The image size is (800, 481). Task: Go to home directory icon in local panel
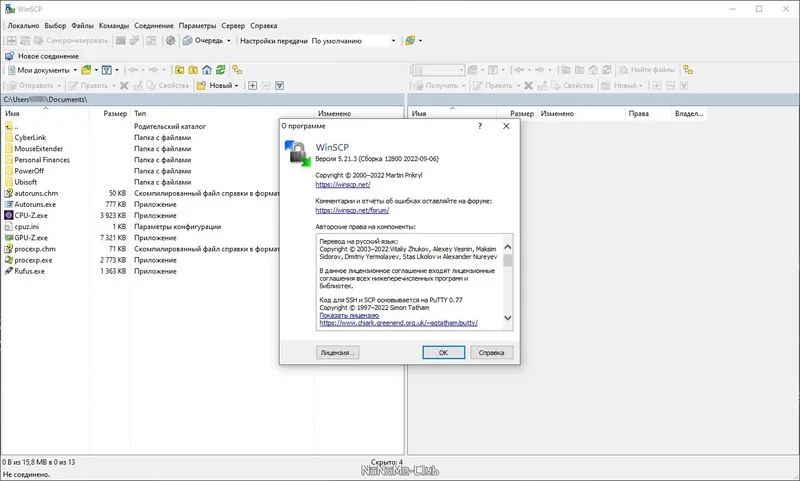[207, 70]
